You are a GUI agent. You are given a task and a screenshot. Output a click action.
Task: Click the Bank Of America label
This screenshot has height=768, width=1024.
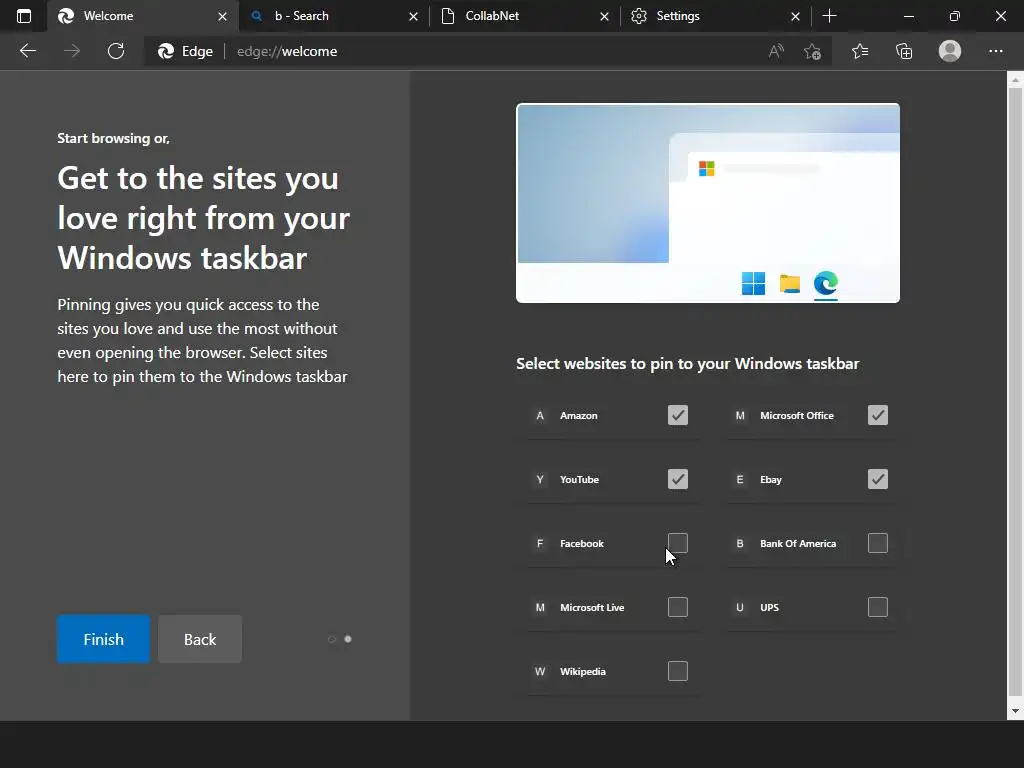pyautogui.click(x=798, y=543)
